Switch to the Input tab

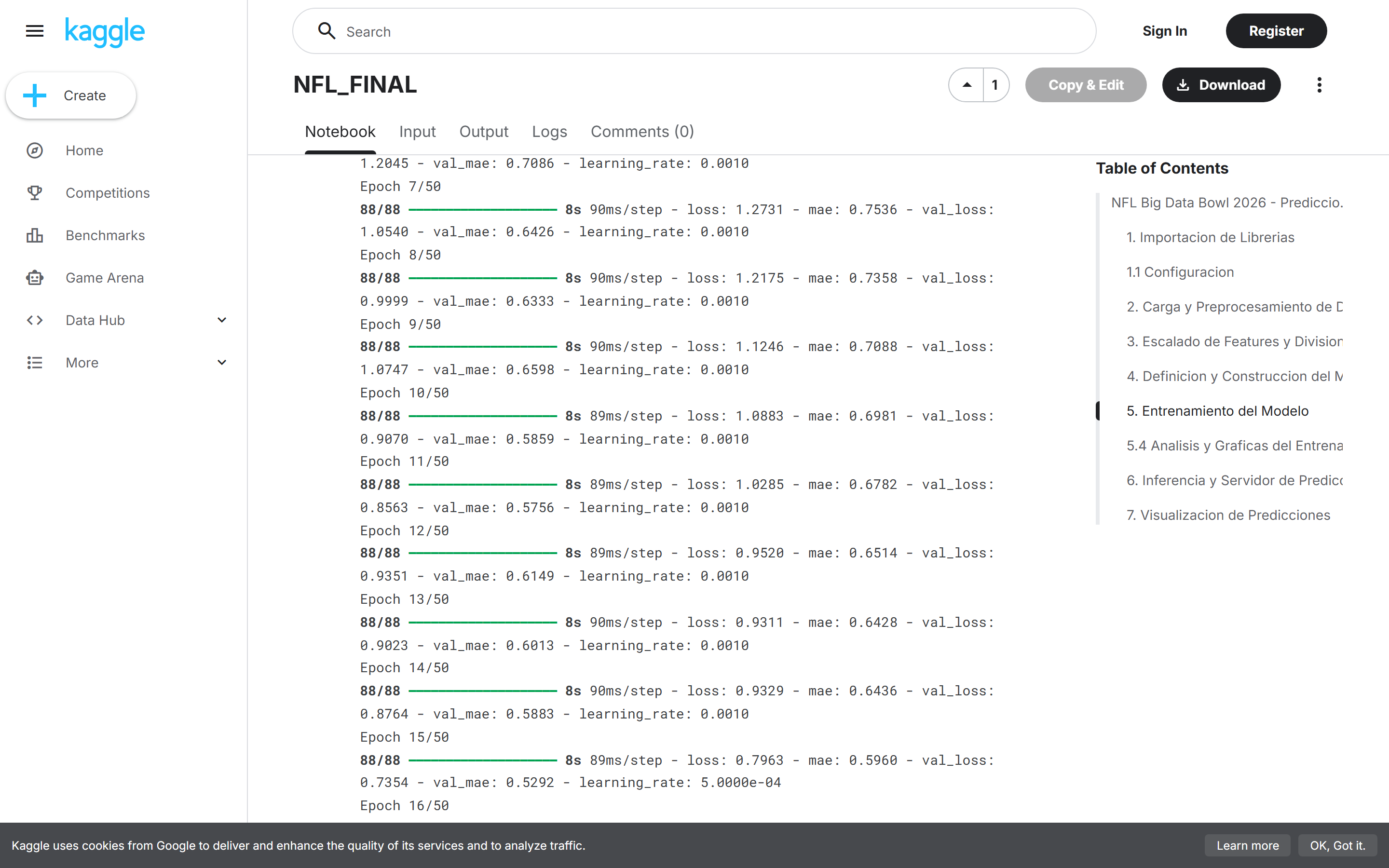coord(417,132)
